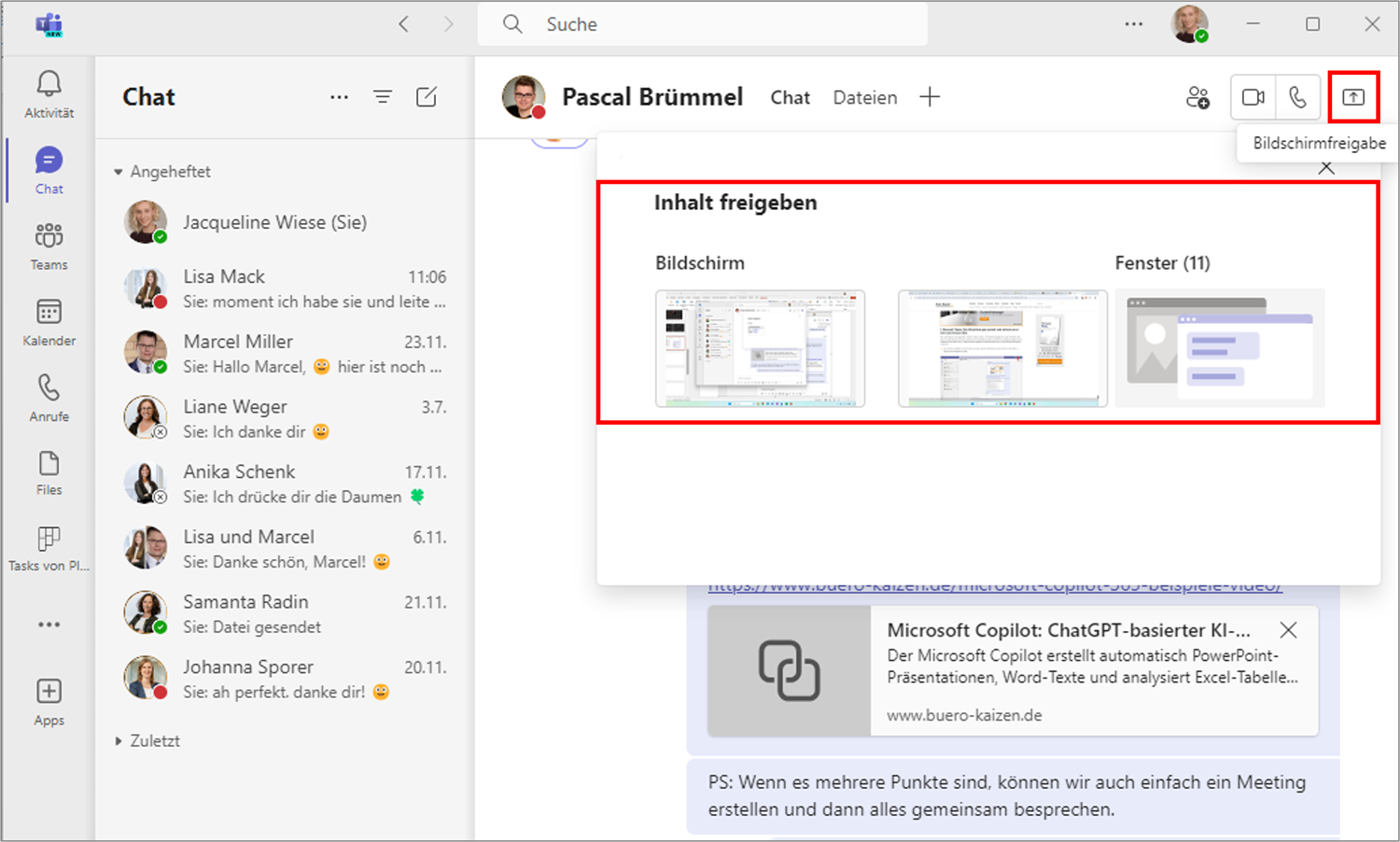Switch to the Chat tab
Screen dimensions: 1400x842
tap(790, 97)
